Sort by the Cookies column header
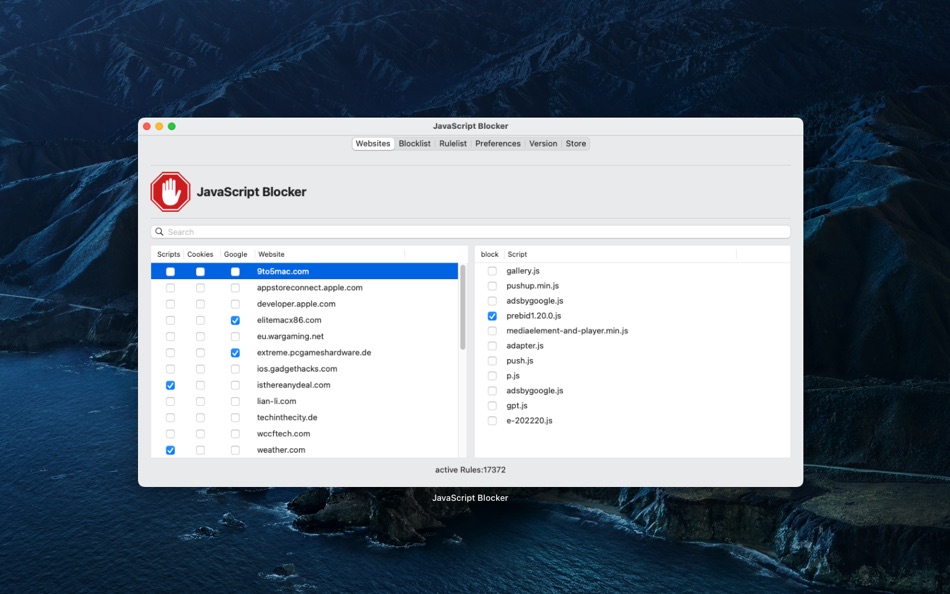This screenshot has height=594, width=950. click(200, 255)
